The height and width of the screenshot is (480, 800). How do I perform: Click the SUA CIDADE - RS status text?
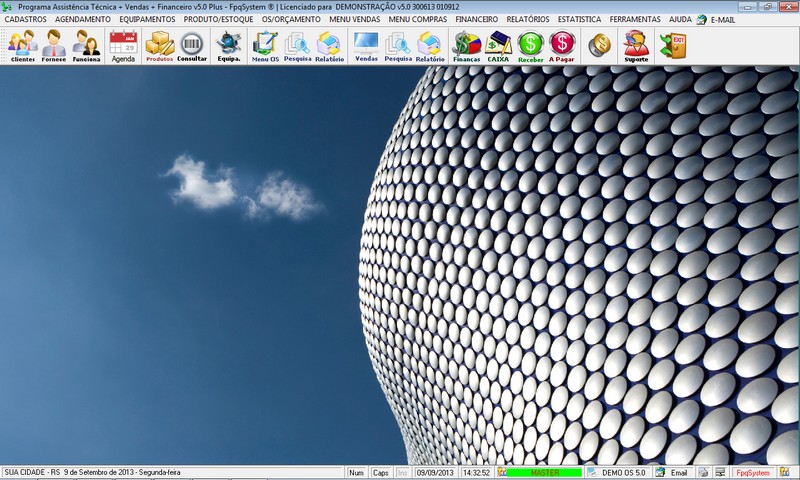click(32, 472)
